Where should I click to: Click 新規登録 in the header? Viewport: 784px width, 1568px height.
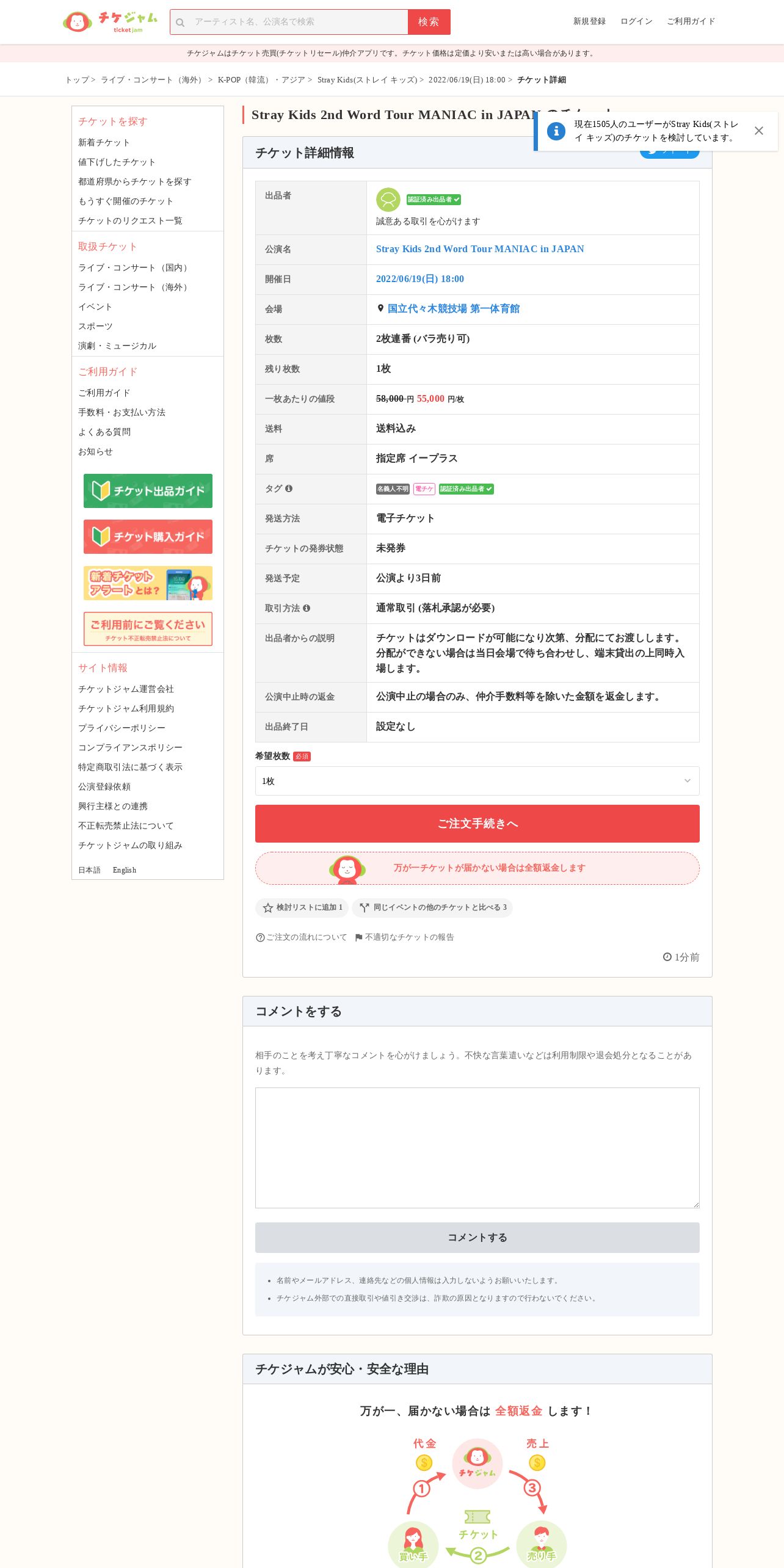(589, 21)
